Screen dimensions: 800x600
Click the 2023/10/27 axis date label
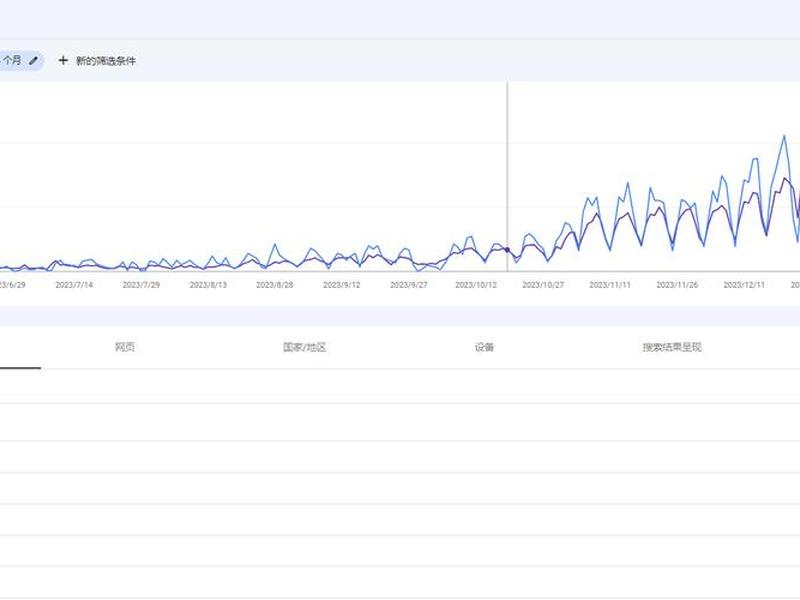click(543, 285)
